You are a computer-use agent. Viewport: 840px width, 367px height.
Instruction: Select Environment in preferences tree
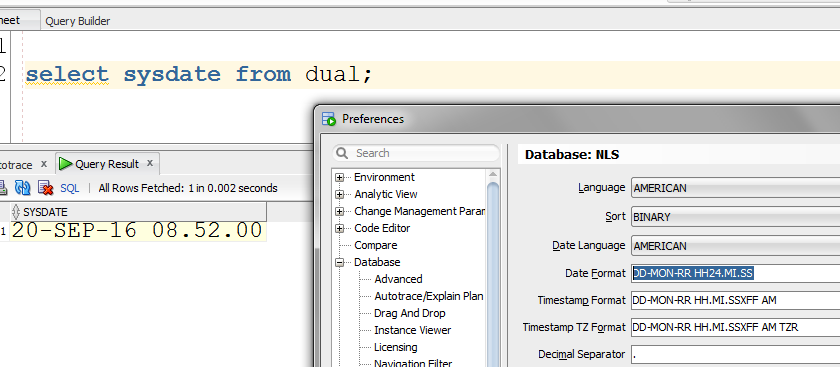384,177
